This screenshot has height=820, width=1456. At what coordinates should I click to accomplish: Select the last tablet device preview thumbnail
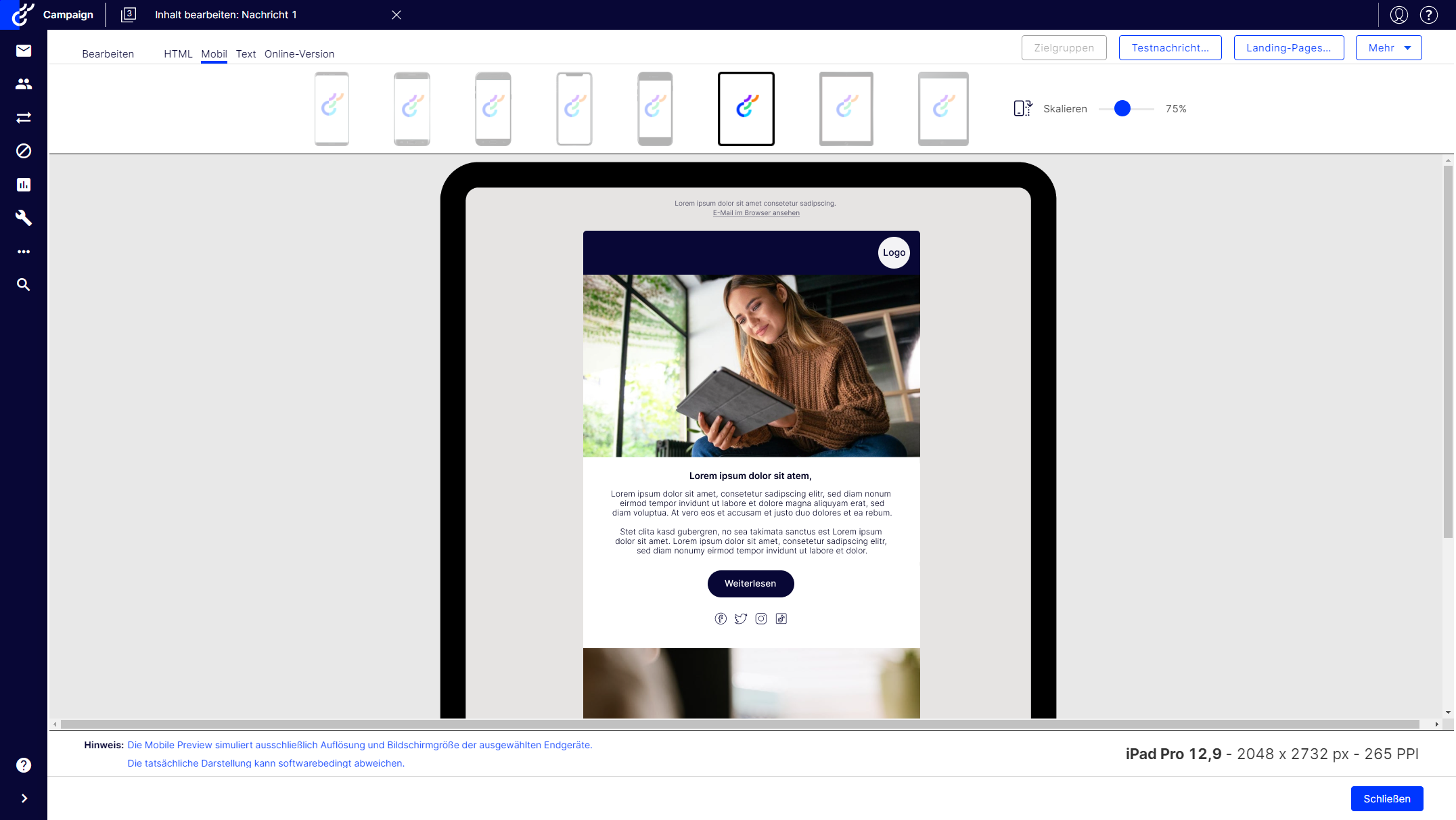(943, 109)
